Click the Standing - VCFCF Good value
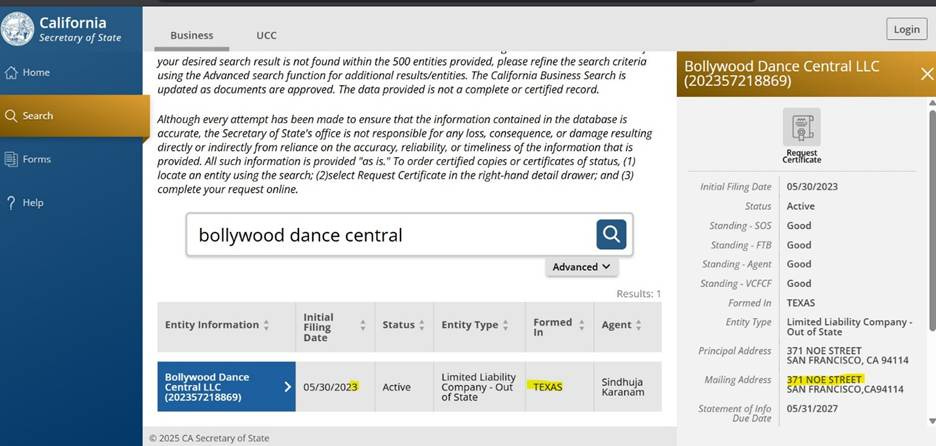This screenshot has width=936, height=446. tap(799, 284)
